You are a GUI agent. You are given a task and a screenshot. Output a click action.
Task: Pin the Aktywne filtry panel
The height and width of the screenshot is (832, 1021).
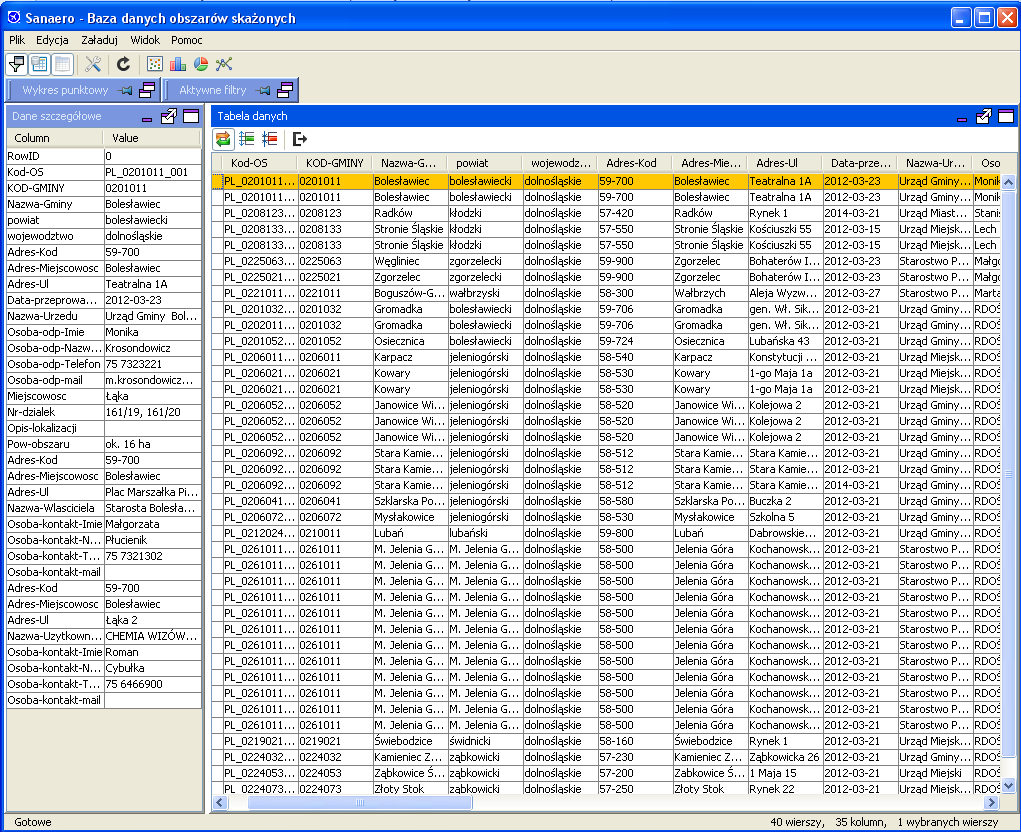[263, 90]
